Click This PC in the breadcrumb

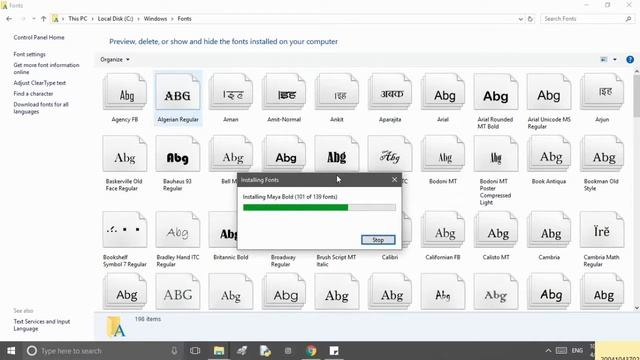(x=78, y=19)
